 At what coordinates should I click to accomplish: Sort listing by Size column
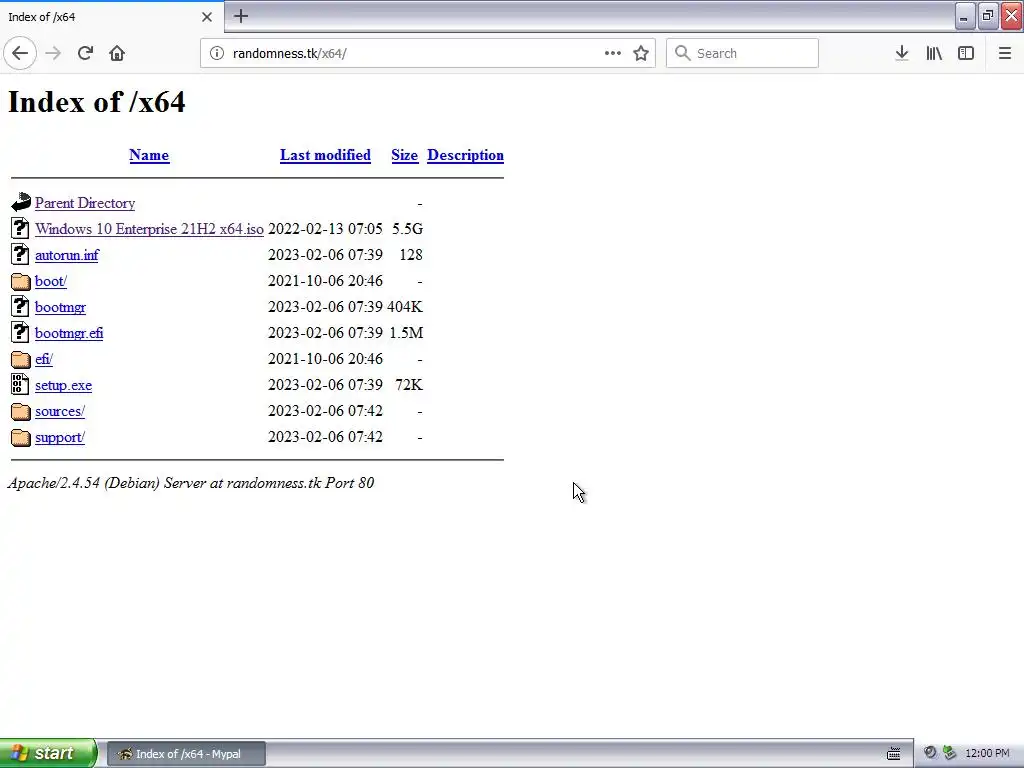[x=404, y=155]
